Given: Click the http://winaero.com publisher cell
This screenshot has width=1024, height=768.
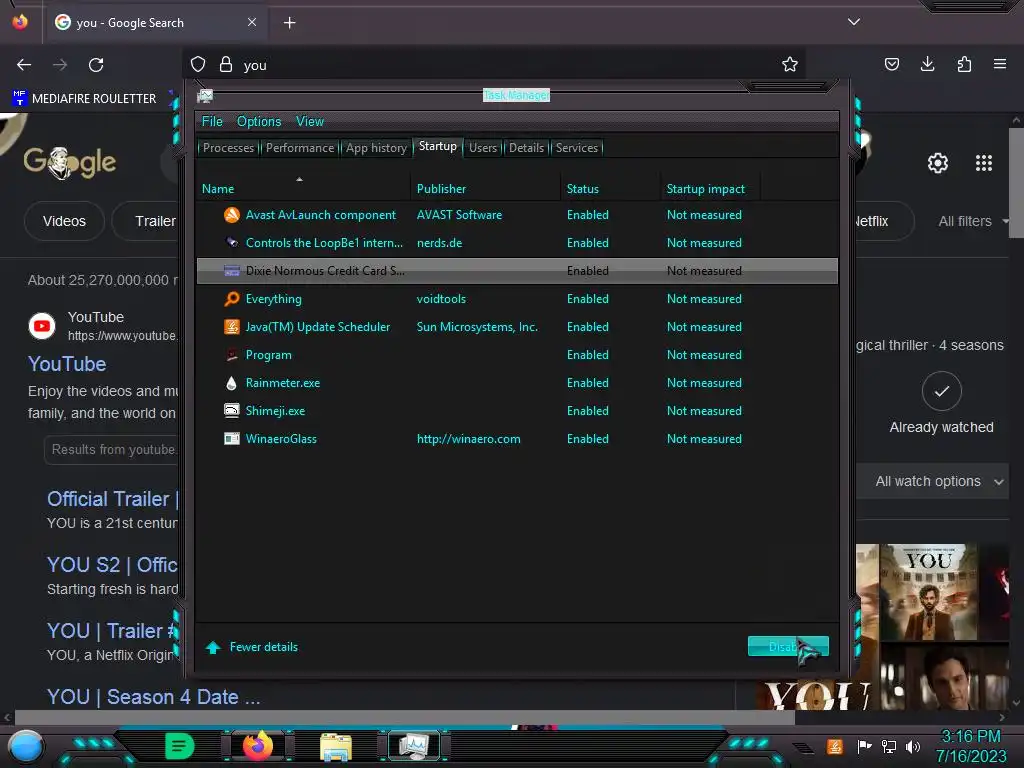Looking at the screenshot, I should pos(469,439).
